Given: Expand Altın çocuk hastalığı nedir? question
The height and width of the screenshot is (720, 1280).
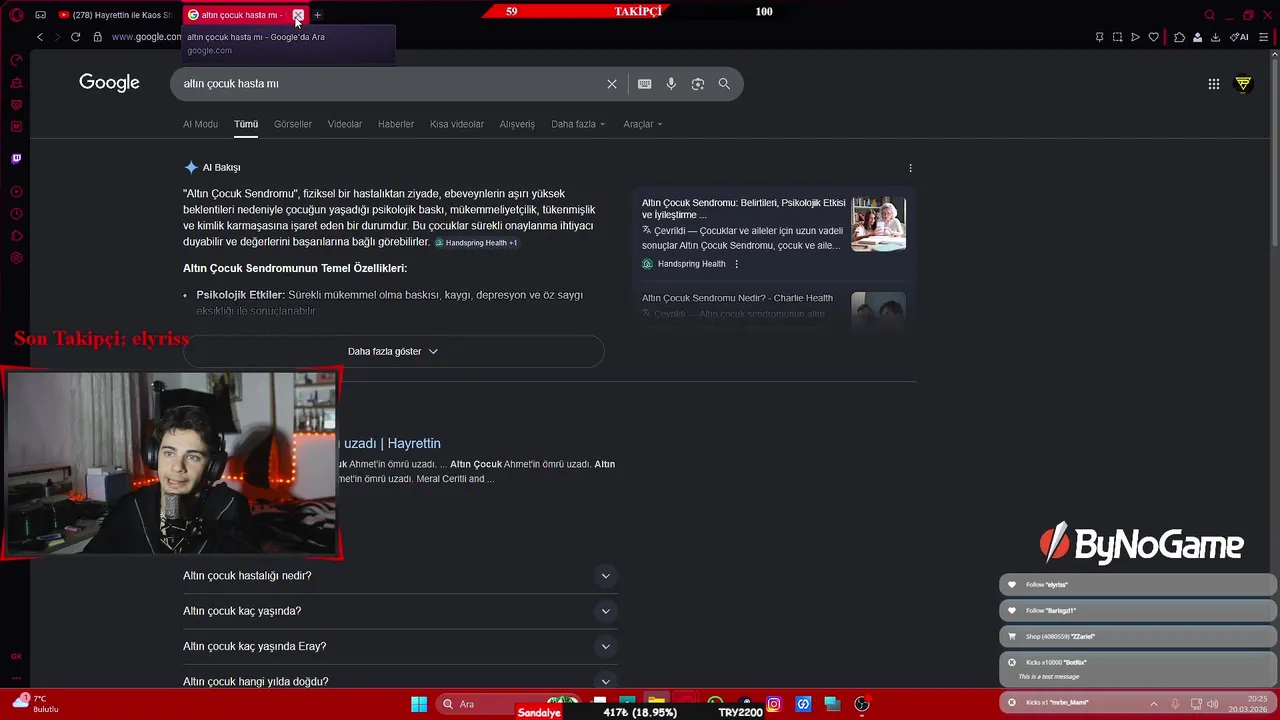Looking at the screenshot, I should 400,576.
